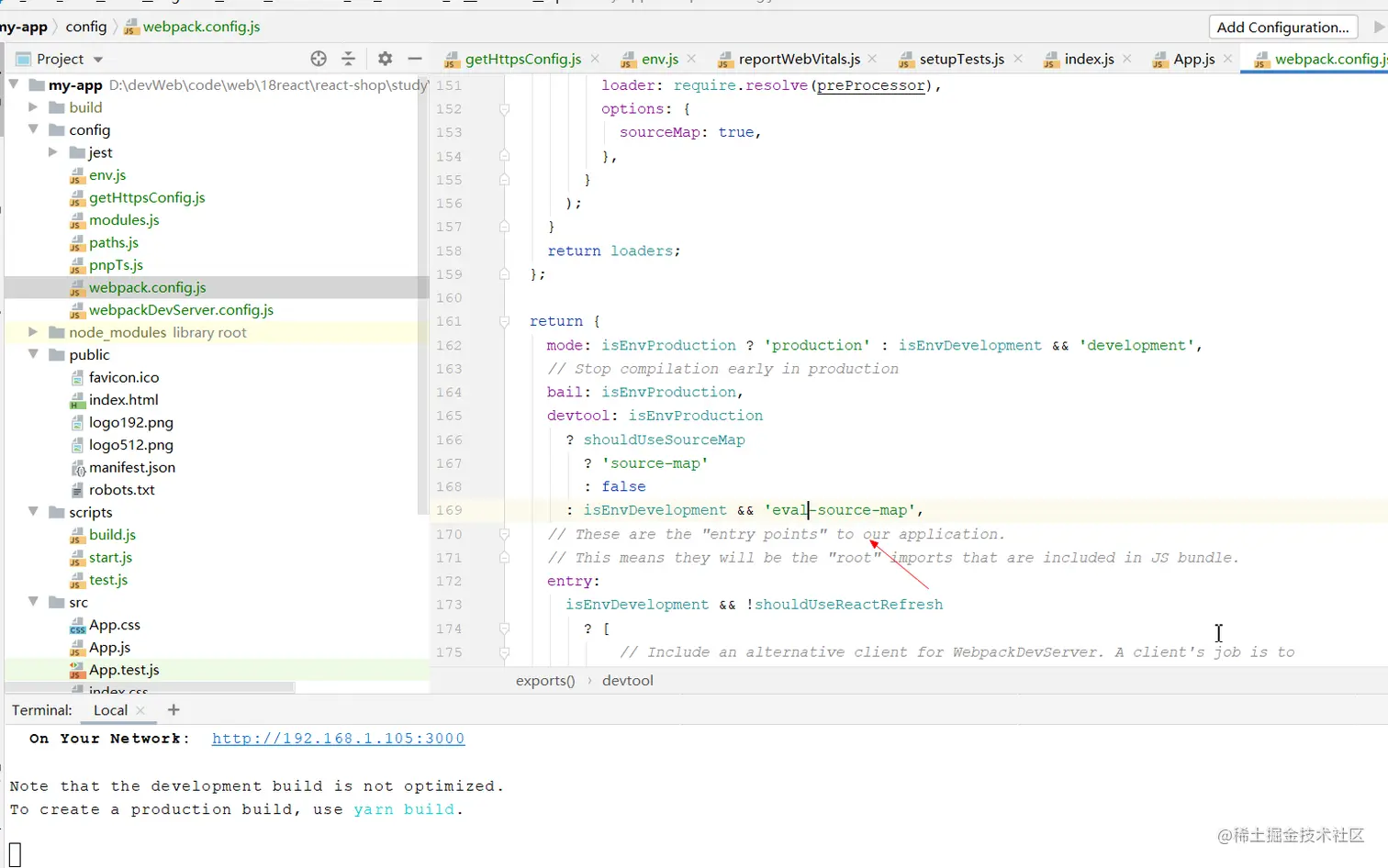Switch to the setupTests.js tab
This screenshot has height=868, width=1388.
pos(962,59)
